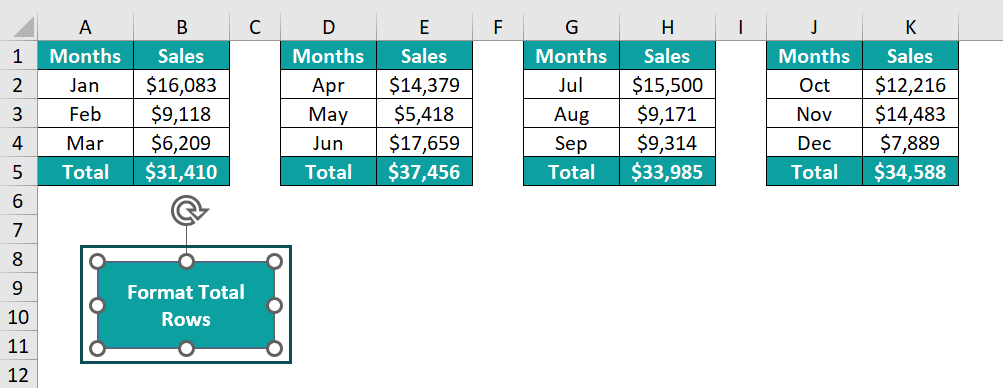Click the rotation handle above the shape

(x=186, y=212)
